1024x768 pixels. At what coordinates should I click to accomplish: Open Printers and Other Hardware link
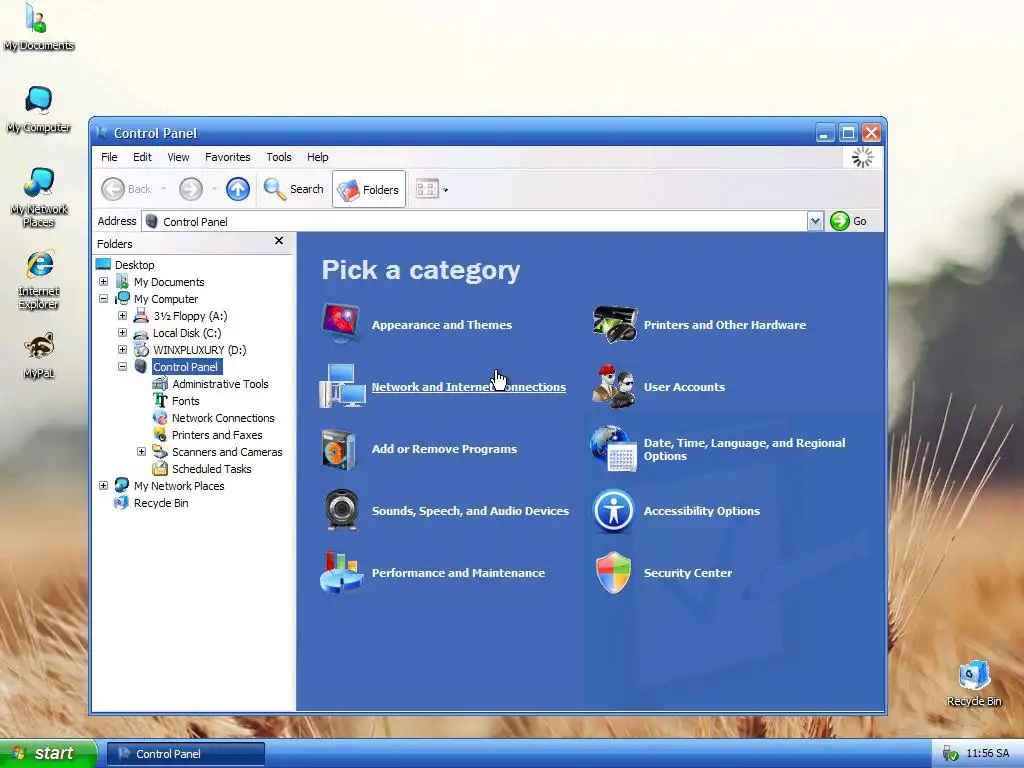[725, 325]
